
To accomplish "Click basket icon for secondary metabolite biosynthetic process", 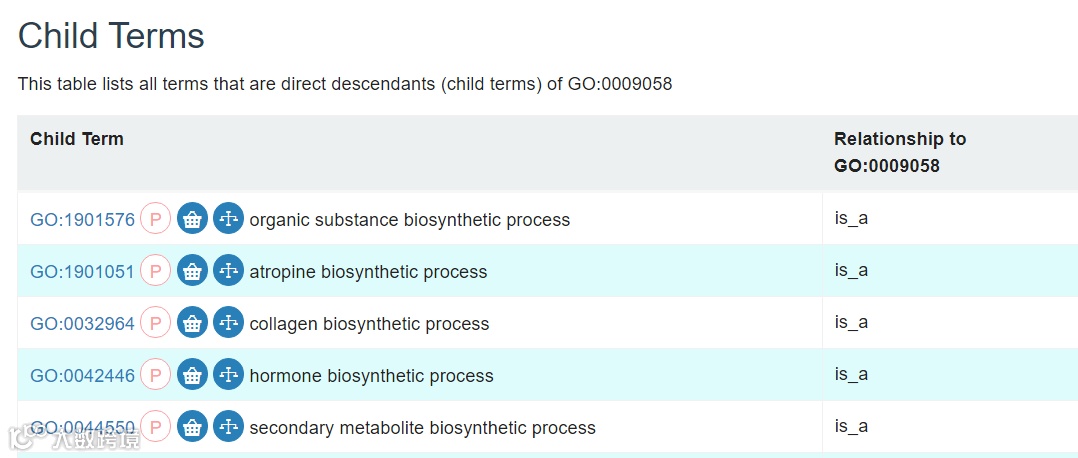I will [x=192, y=427].
